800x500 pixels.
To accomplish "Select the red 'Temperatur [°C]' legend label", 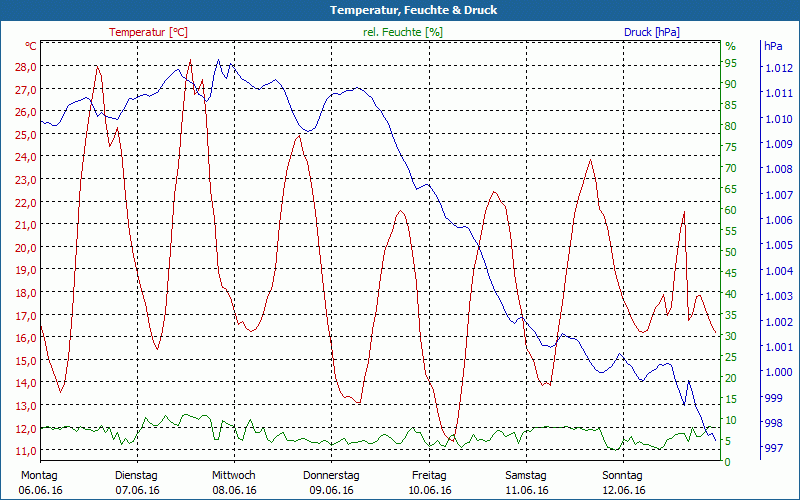I will coord(148,32).
